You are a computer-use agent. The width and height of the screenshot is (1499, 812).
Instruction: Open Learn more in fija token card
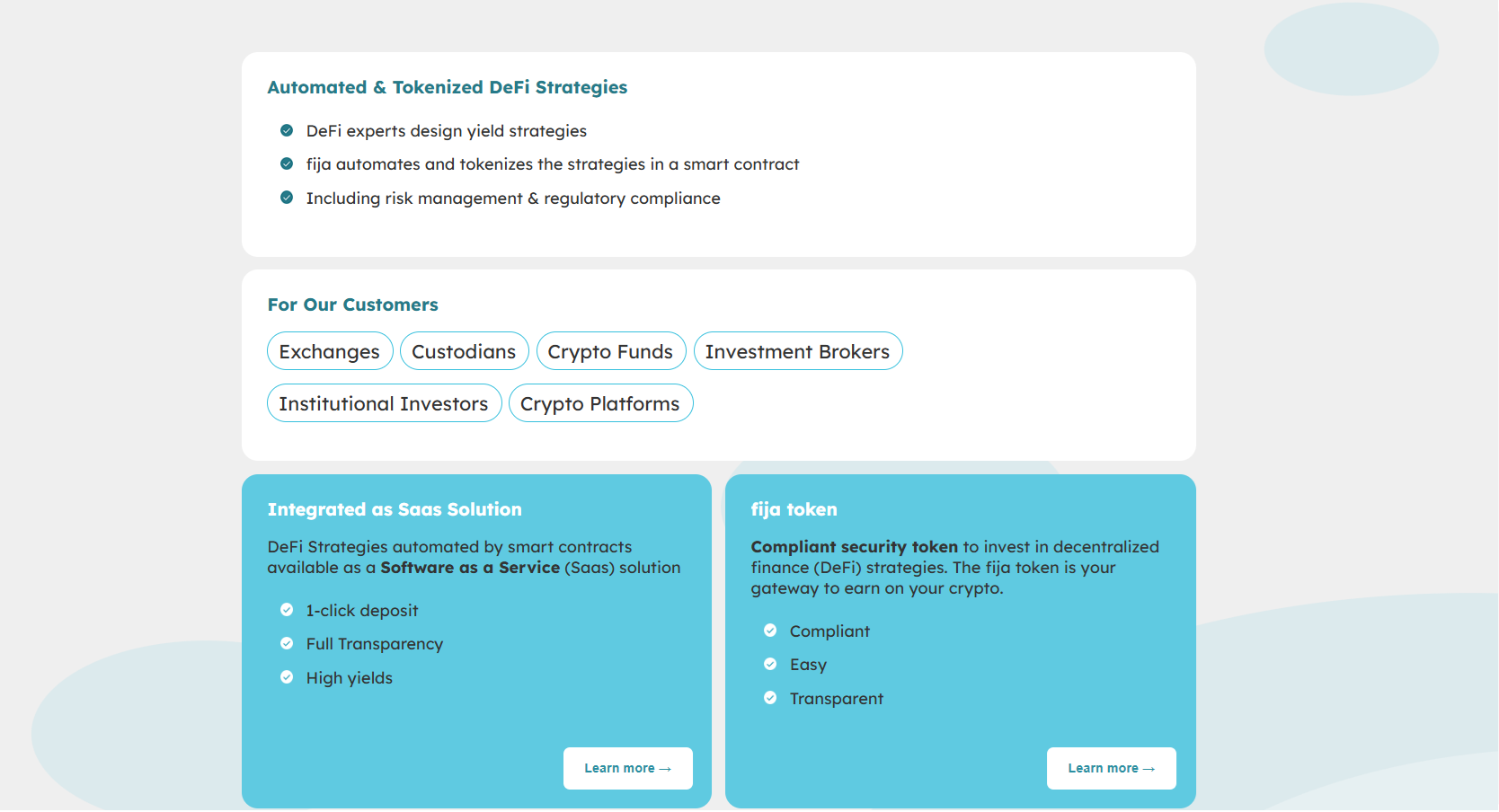1112,769
